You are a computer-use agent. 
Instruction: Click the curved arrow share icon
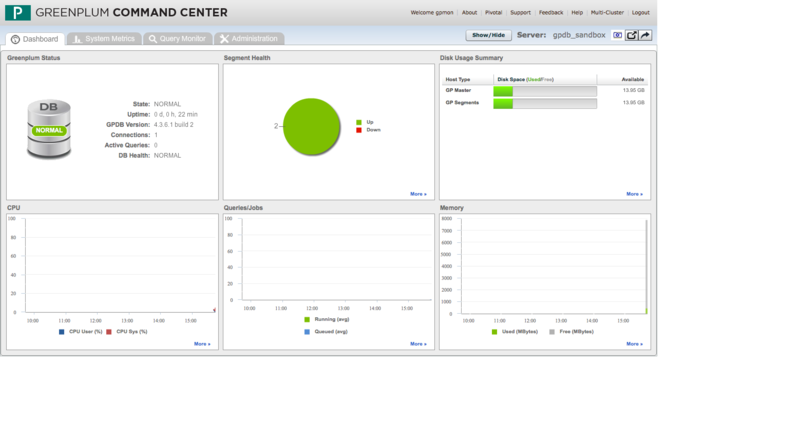coord(645,35)
